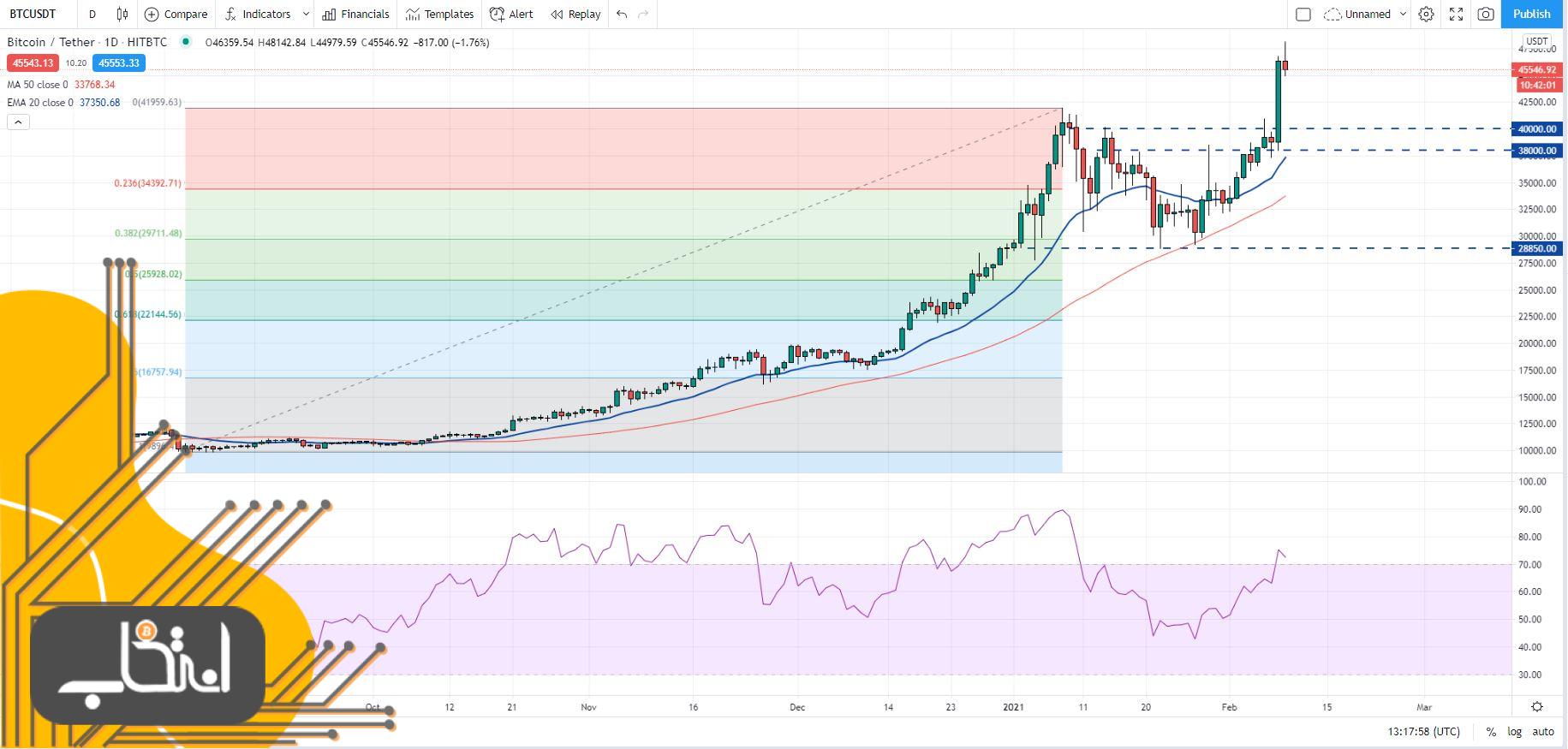Open the layout setup square icon
Viewport: 1568px width, 749px height.
click(1303, 14)
